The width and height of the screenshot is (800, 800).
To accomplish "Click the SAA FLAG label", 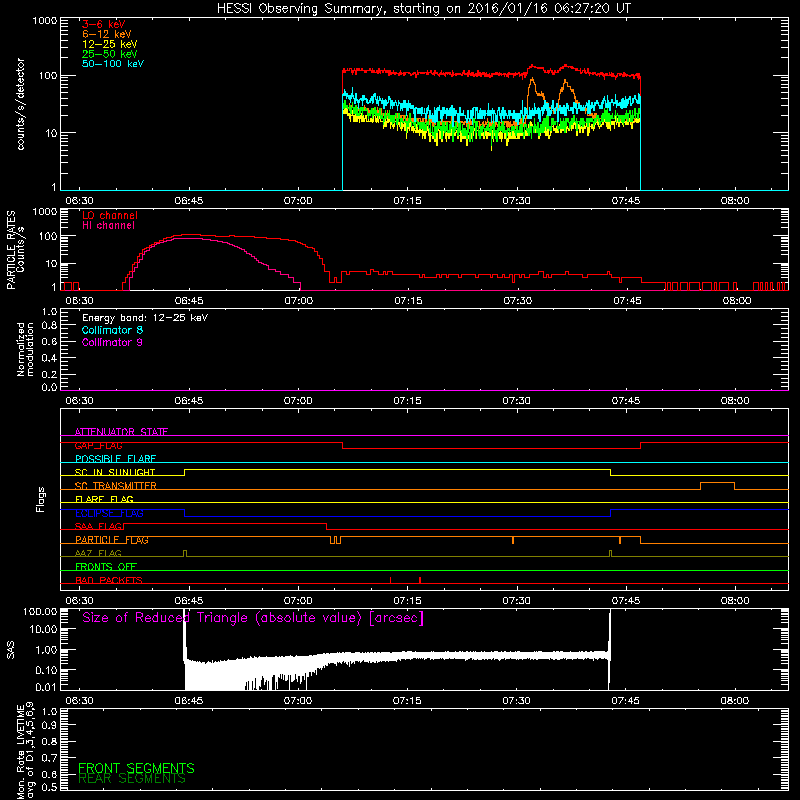I will [98, 527].
